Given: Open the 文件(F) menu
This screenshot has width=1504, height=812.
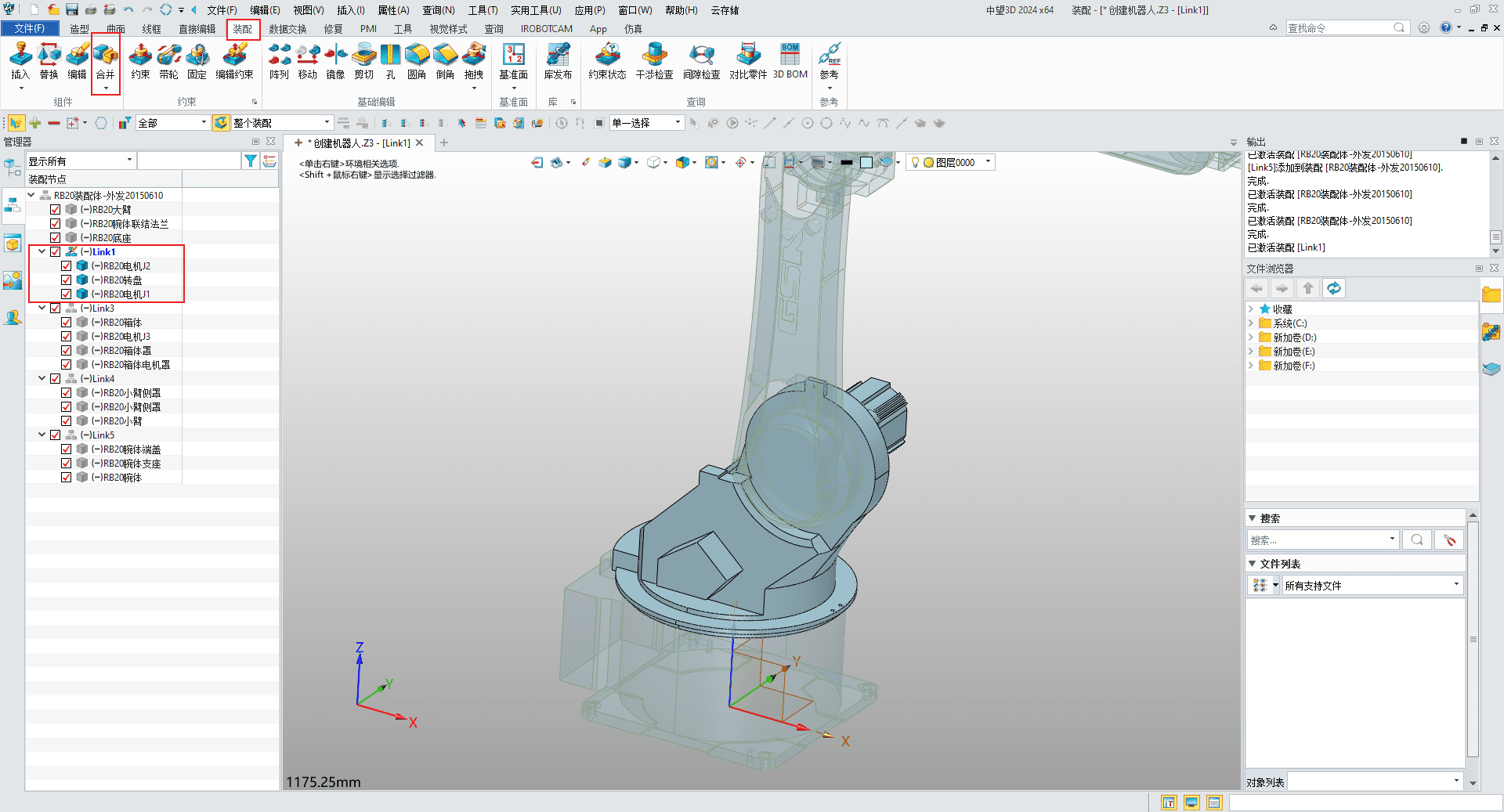Looking at the screenshot, I should click(222, 10).
